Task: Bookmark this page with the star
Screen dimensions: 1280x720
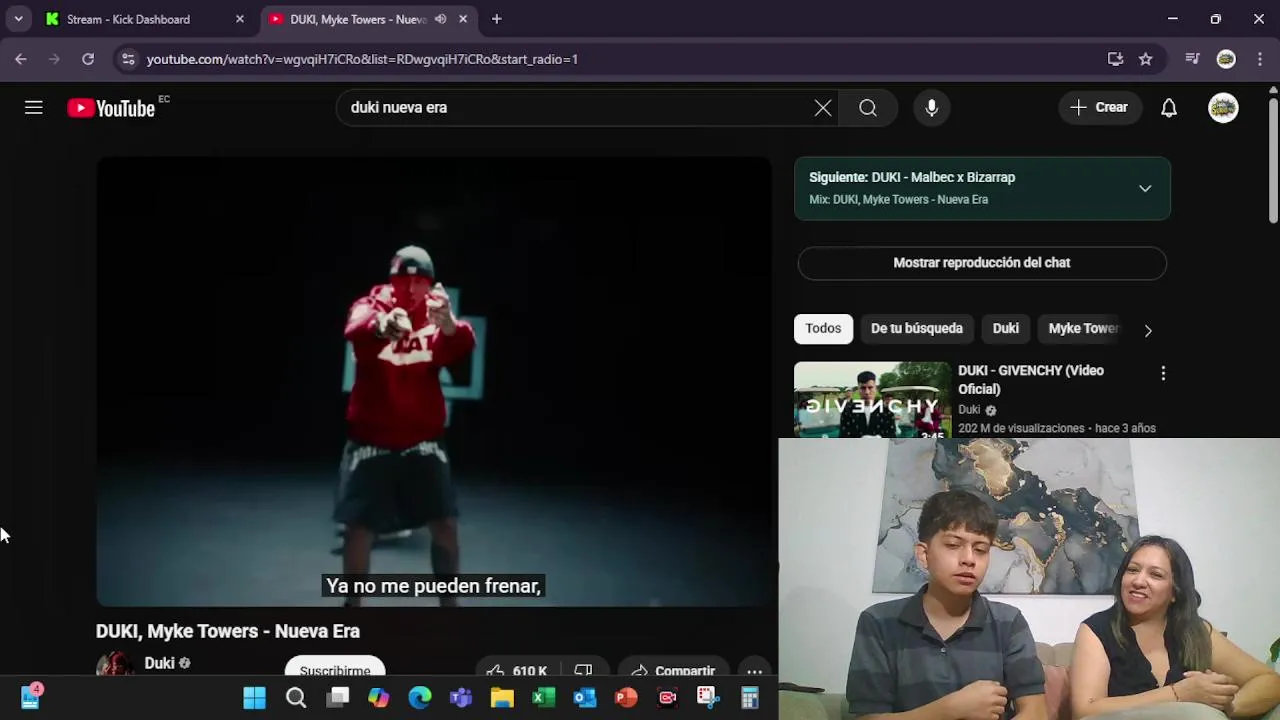Action: [x=1146, y=59]
